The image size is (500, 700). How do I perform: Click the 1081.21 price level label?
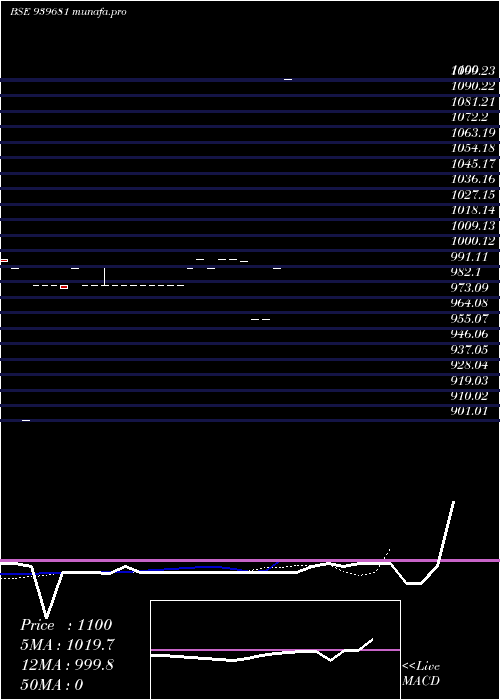pos(473,102)
